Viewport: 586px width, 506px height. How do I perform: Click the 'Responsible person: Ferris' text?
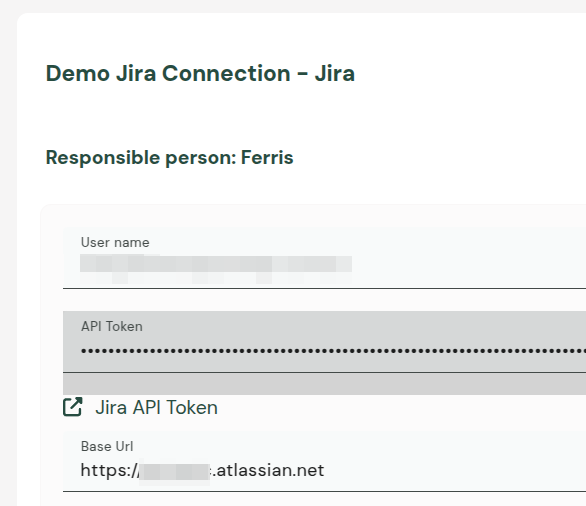pyautogui.click(x=169, y=157)
